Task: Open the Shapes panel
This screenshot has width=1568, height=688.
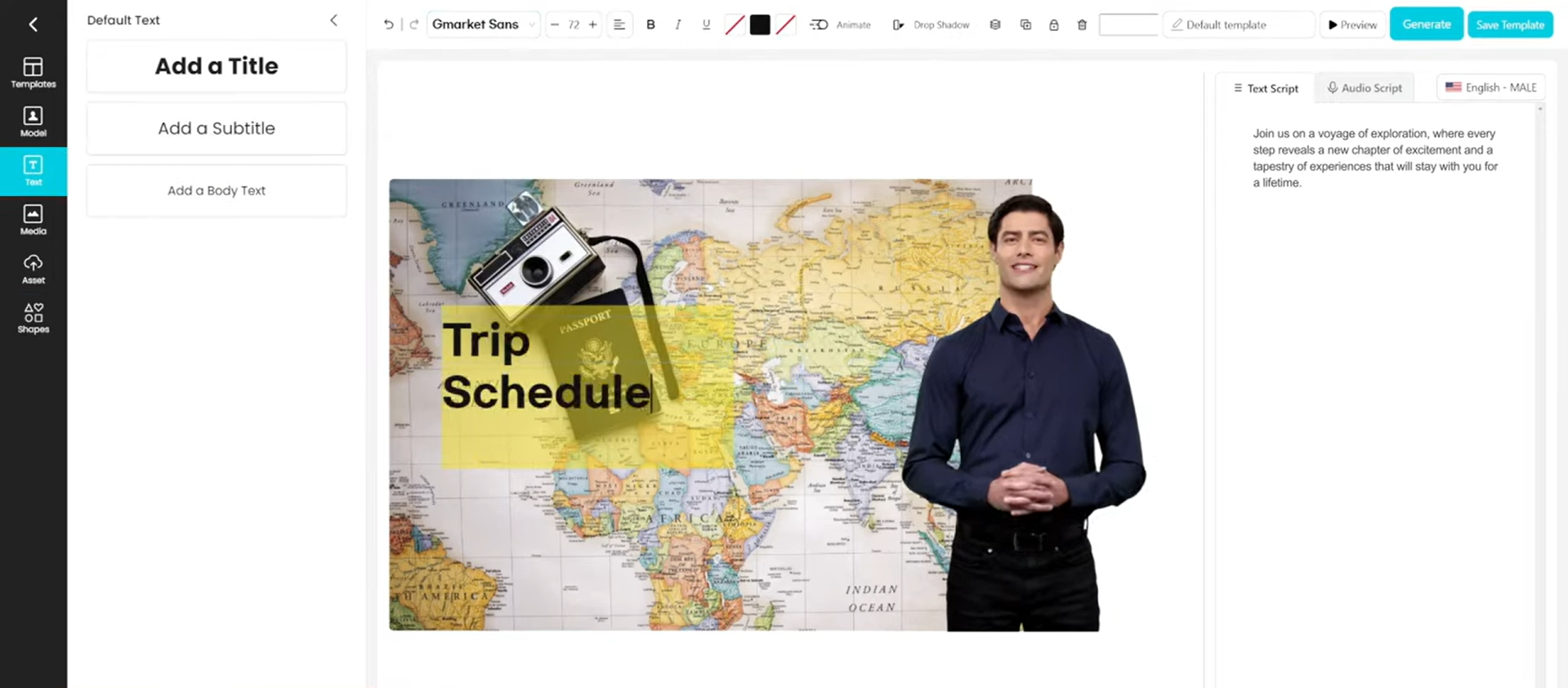Action: click(34, 318)
